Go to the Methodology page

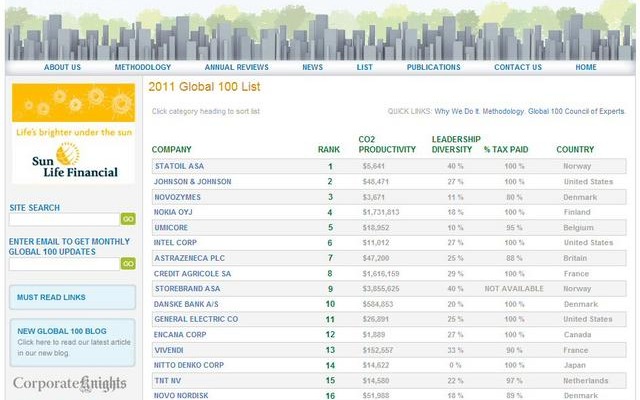pyautogui.click(x=142, y=67)
